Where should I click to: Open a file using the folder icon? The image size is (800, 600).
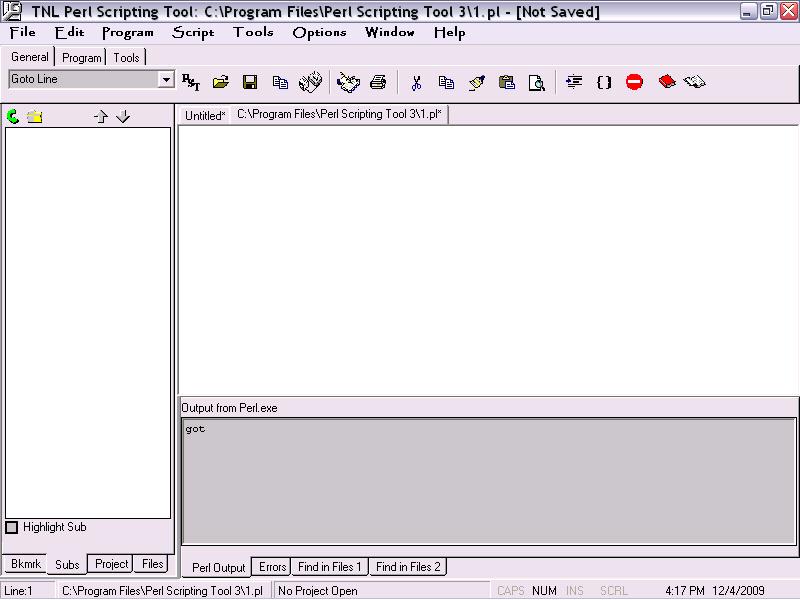(x=220, y=82)
